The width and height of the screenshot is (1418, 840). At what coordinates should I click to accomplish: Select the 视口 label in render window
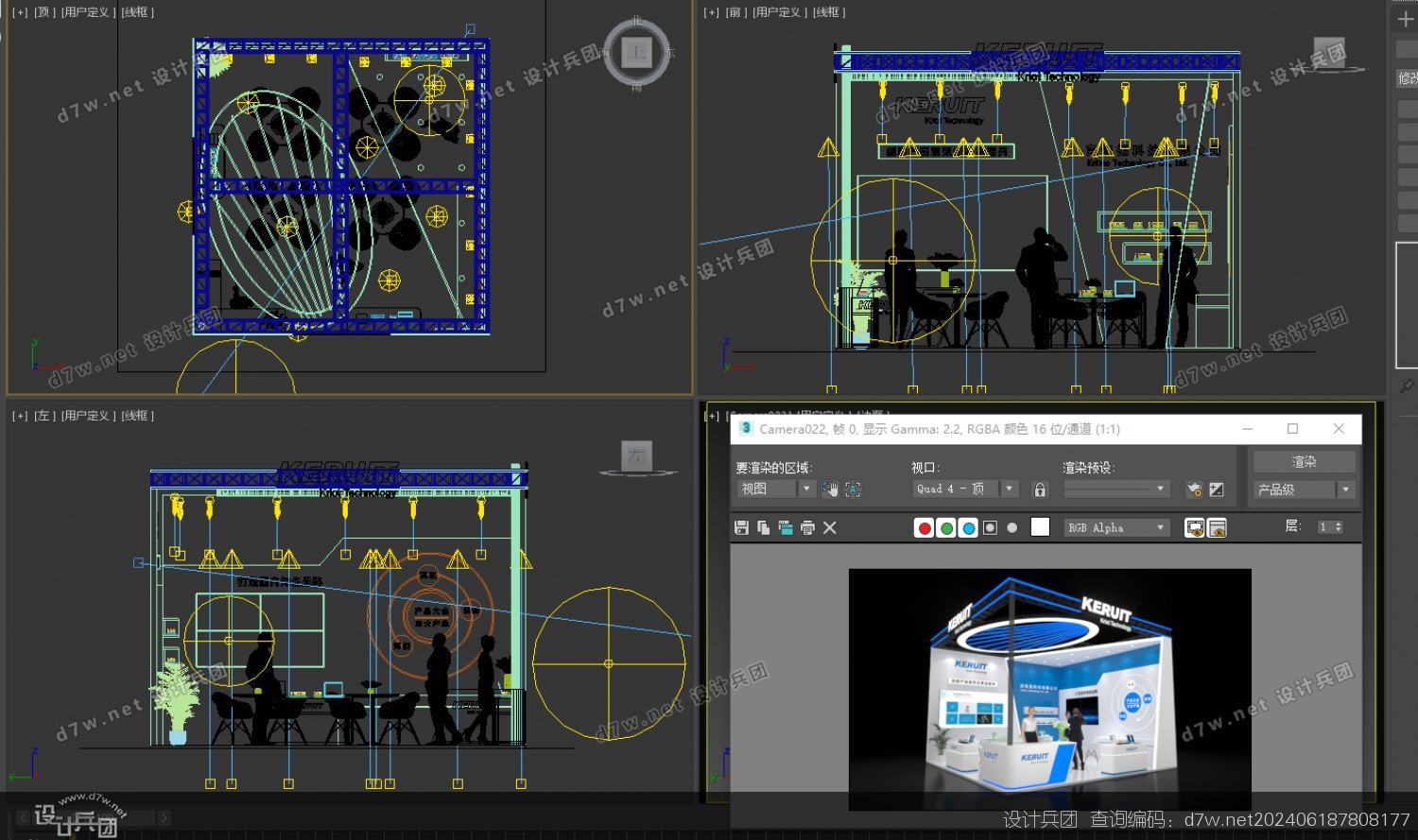tap(924, 468)
